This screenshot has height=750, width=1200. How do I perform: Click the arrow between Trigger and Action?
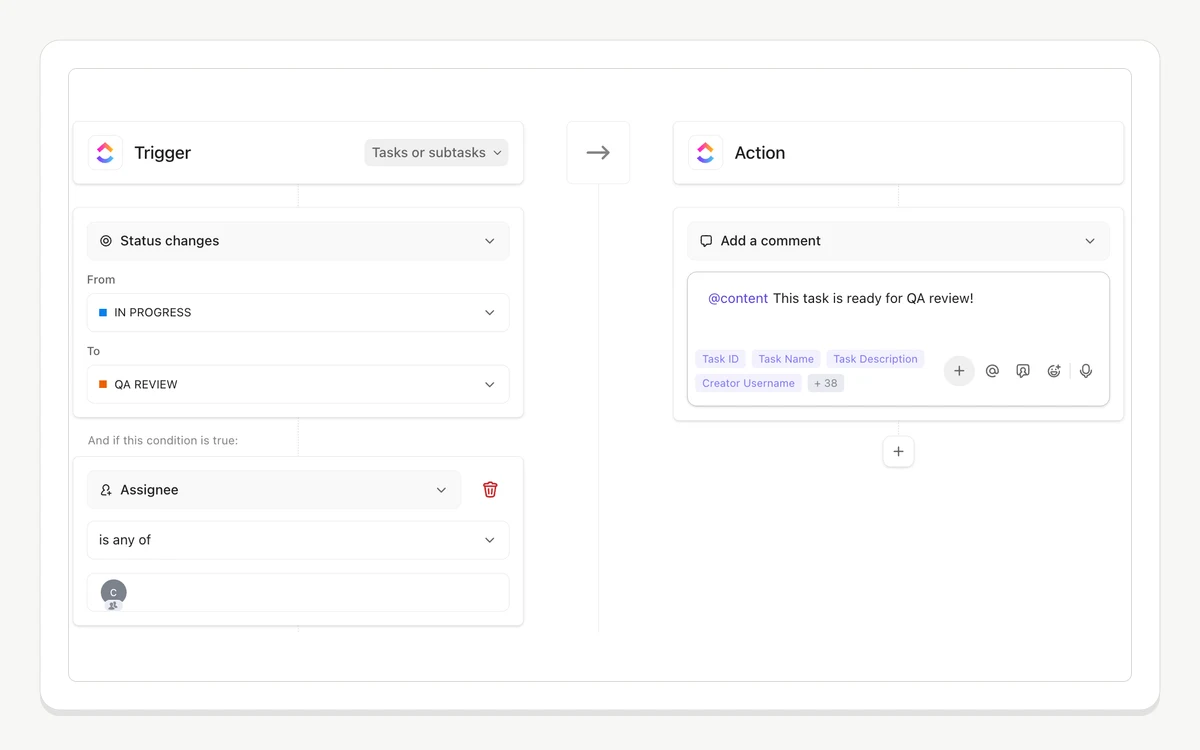point(598,153)
